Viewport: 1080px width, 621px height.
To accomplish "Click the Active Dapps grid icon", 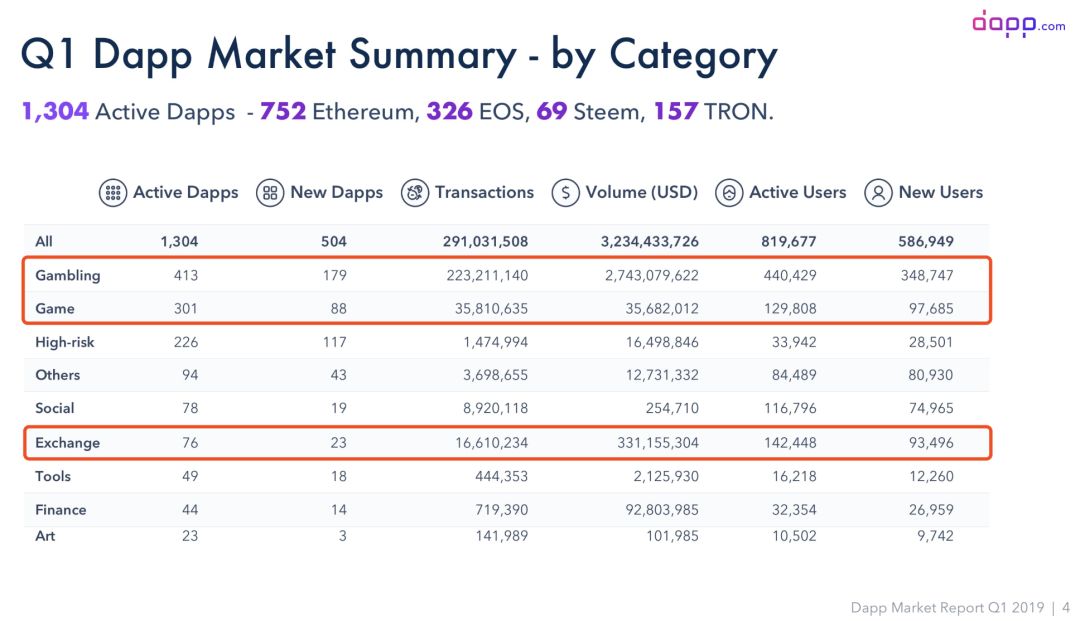I will [x=113, y=193].
